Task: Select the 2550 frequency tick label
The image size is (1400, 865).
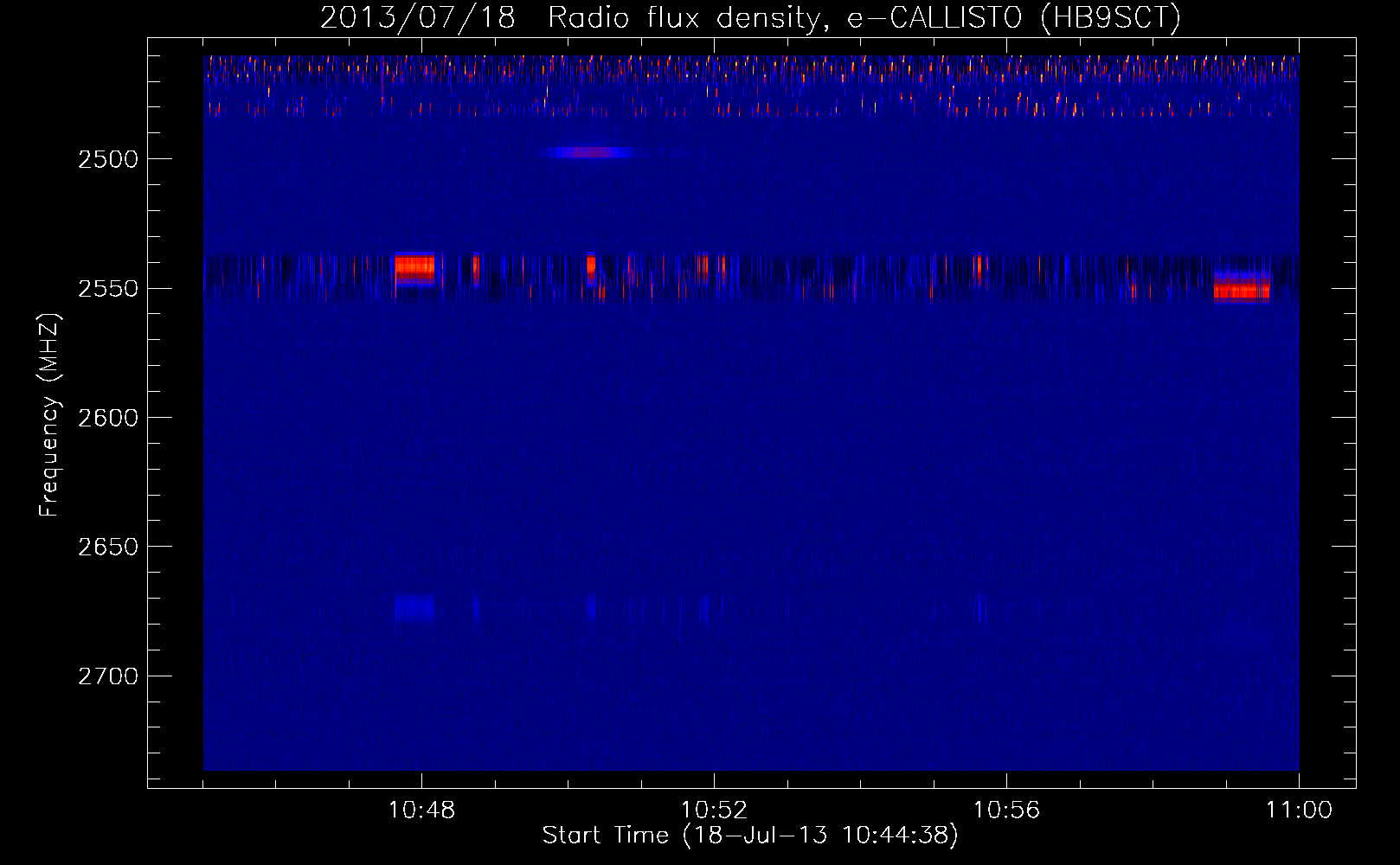Action: point(107,289)
